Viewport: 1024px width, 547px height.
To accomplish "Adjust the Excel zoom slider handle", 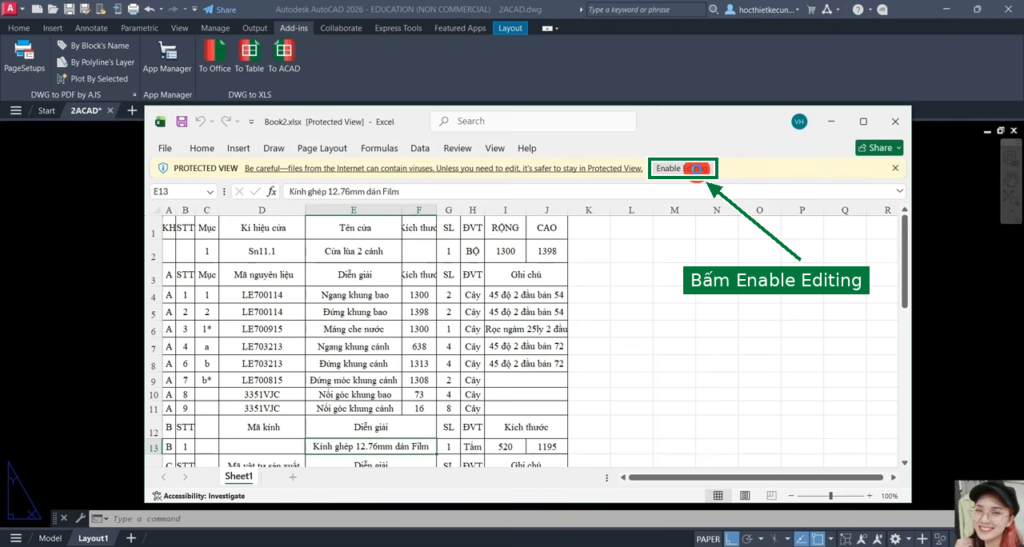I will (x=831, y=496).
